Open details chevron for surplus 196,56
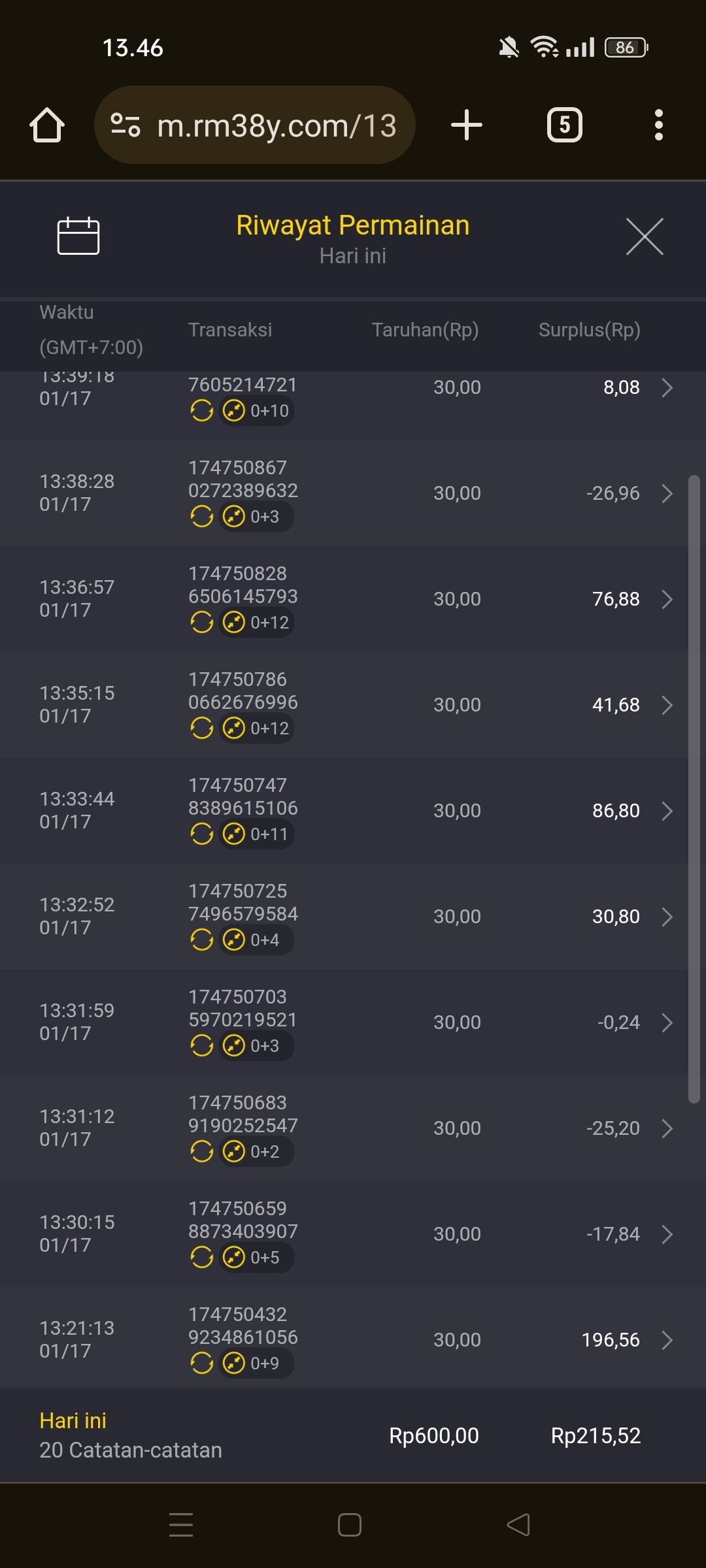Viewport: 706px width, 1568px height. tap(667, 1340)
